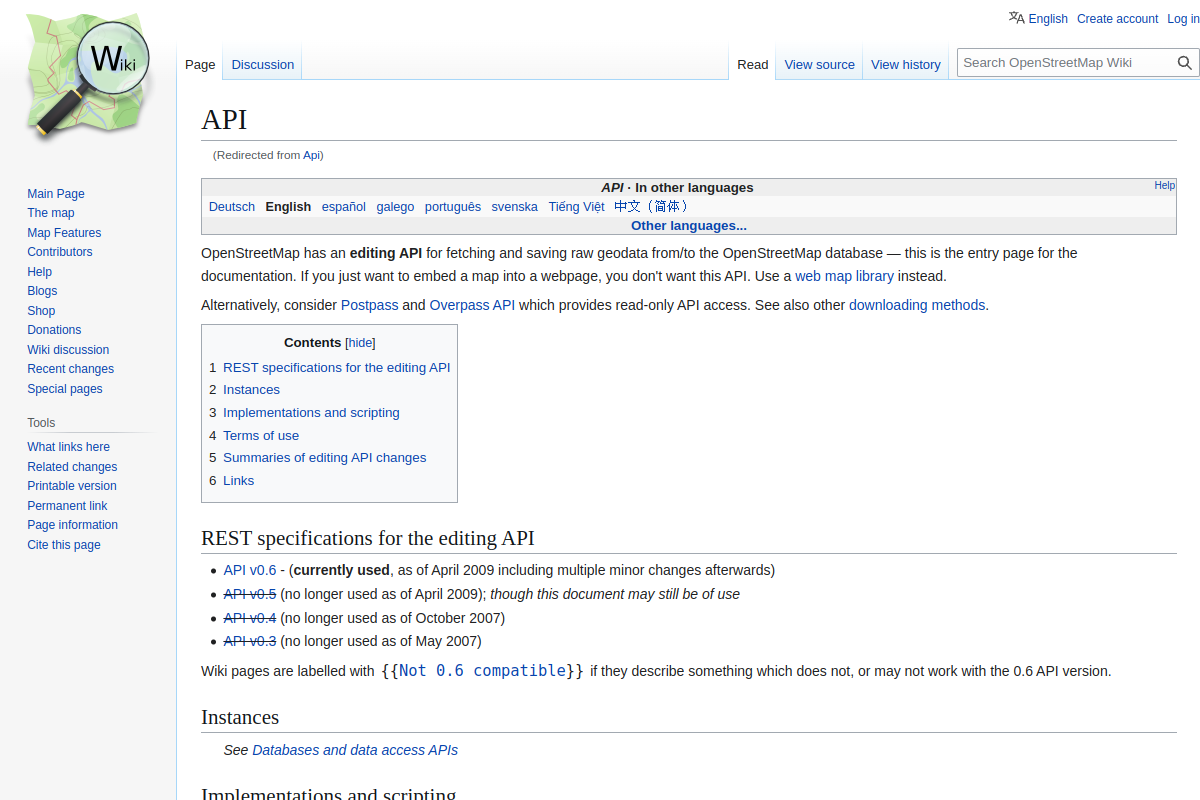Follow the Overpass API link
Screen dimensions: 1200x800
click(472, 305)
